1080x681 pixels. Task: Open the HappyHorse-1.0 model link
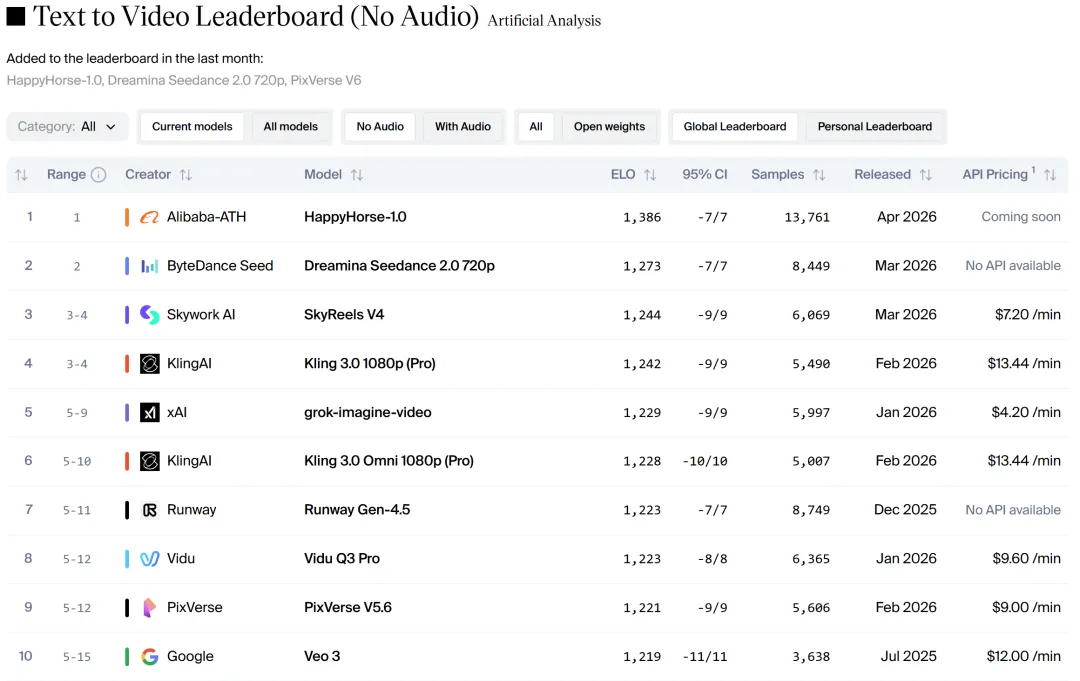pos(355,217)
